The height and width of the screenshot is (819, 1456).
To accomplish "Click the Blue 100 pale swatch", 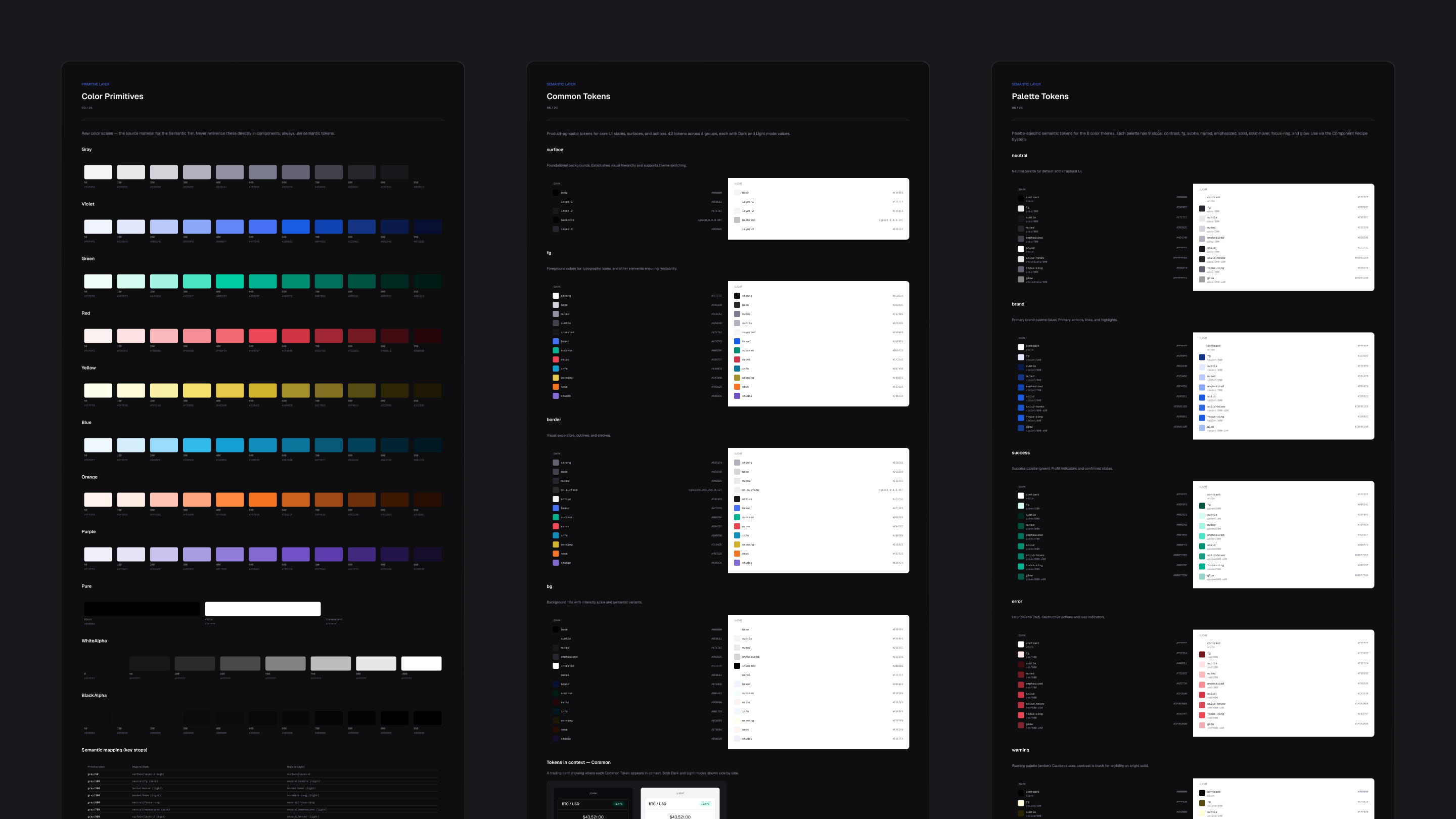I will click(130, 445).
